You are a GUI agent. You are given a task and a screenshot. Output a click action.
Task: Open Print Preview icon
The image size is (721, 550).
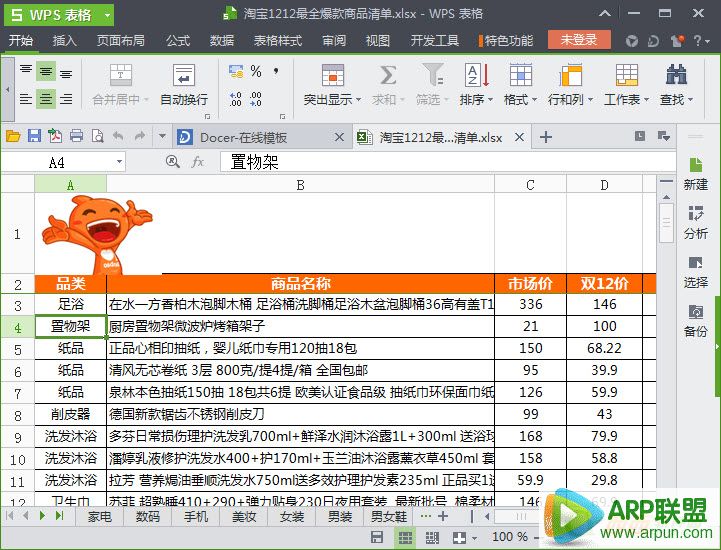(x=97, y=136)
